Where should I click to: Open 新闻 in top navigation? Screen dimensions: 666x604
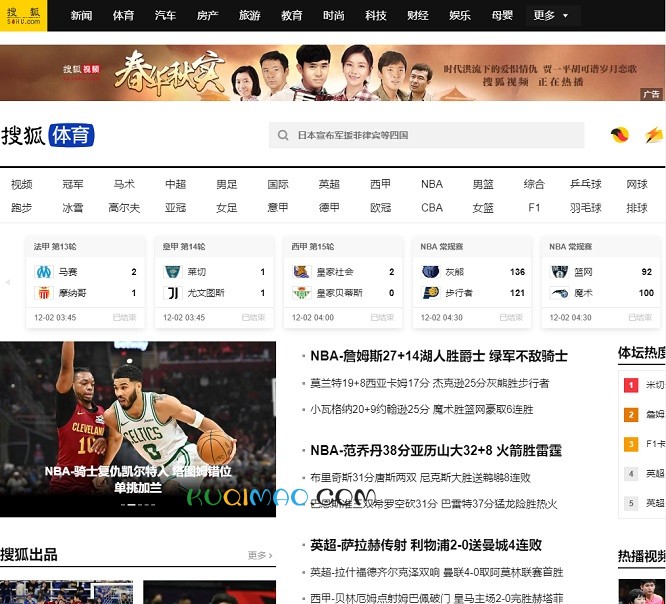(82, 16)
